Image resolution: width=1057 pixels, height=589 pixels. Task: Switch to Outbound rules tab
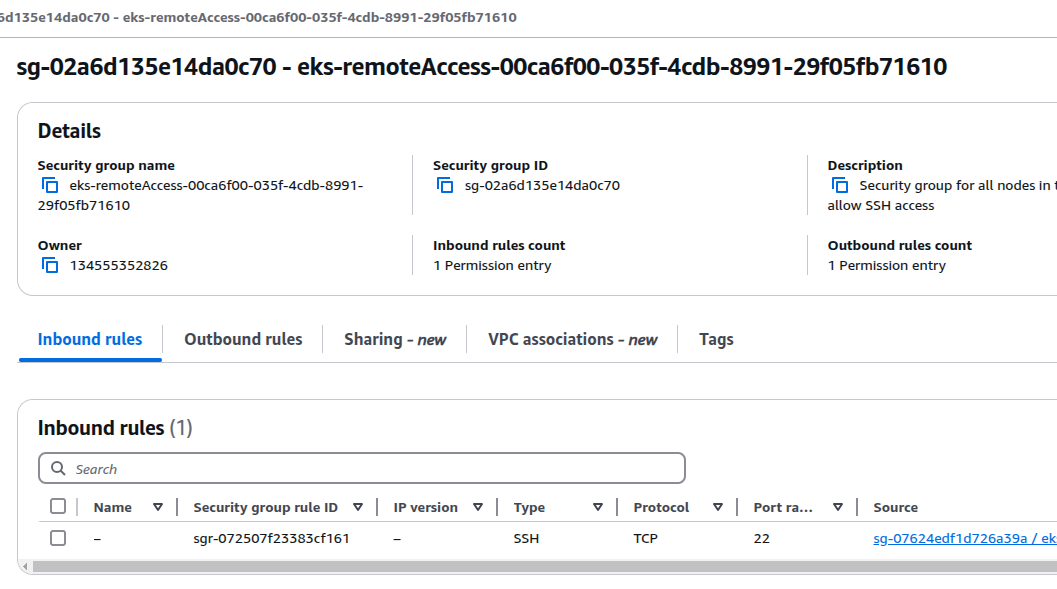click(x=243, y=340)
